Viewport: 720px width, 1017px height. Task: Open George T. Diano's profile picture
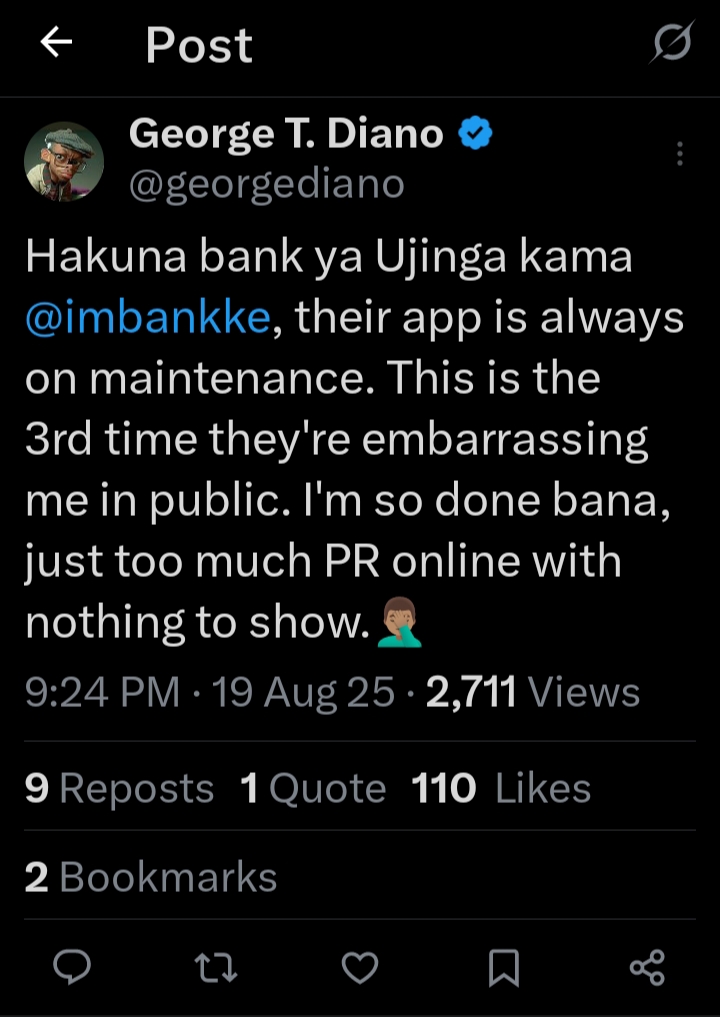[64, 161]
